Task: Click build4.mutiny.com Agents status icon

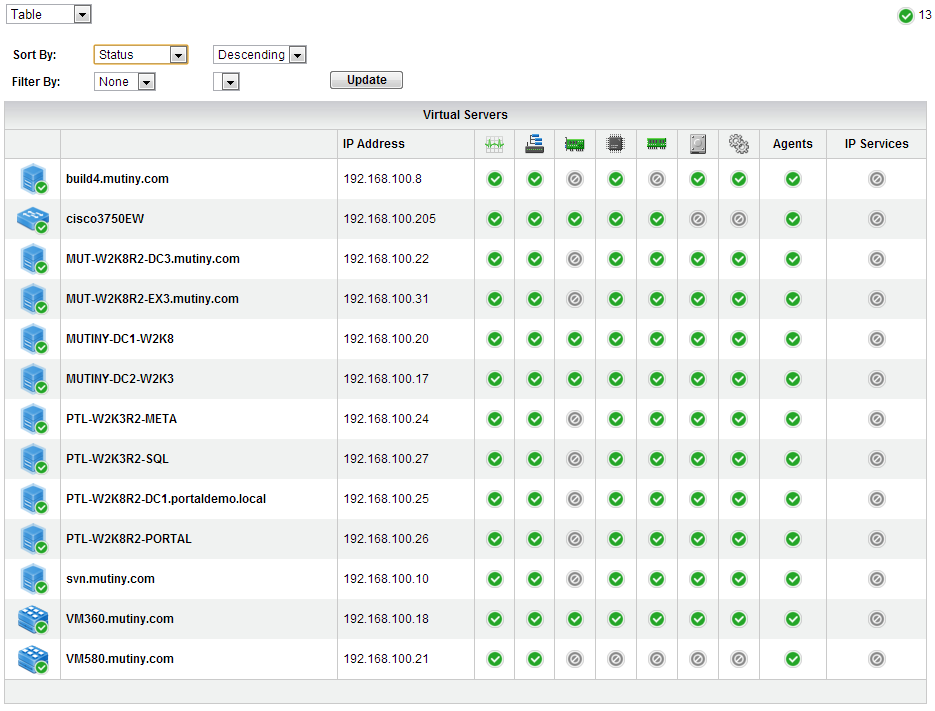Action: coord(792,179)
